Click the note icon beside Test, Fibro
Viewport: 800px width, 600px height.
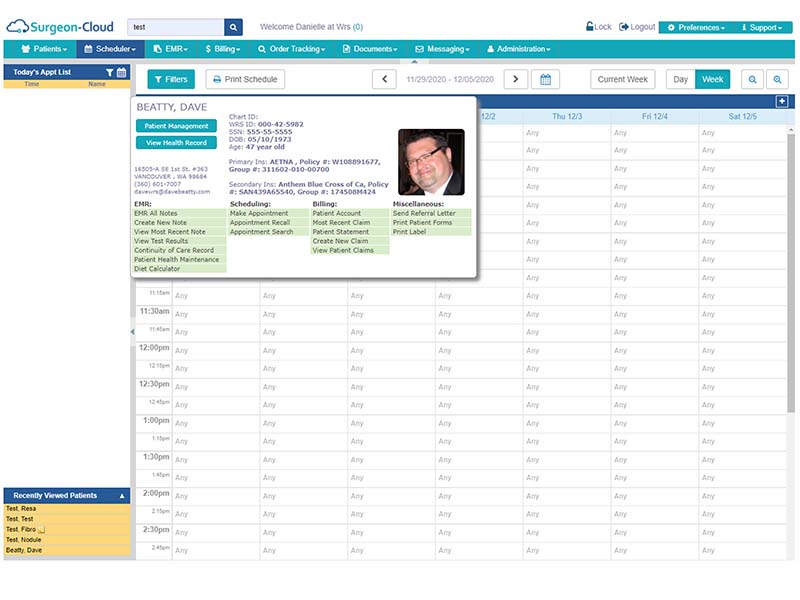[42, 530]
